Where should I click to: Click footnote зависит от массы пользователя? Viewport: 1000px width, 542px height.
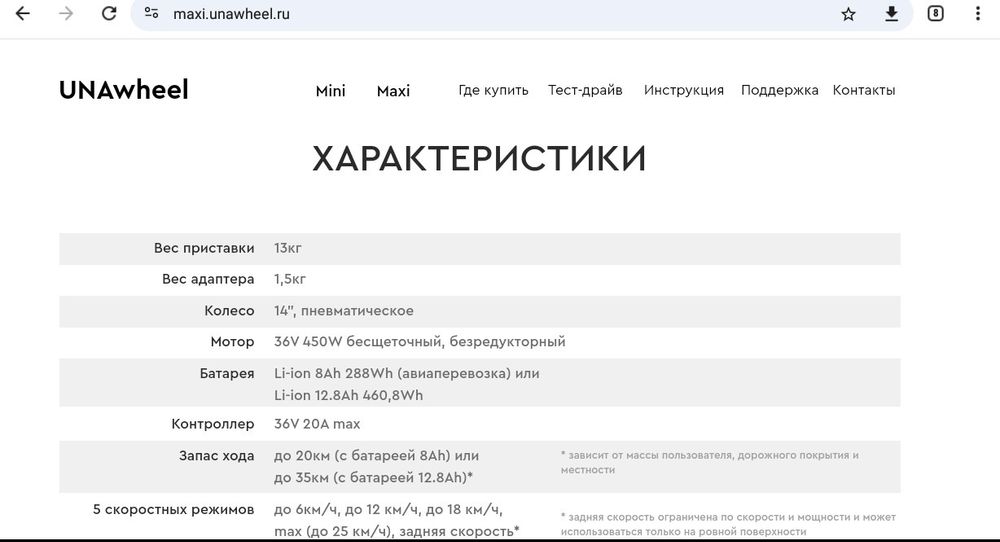click(x=710, y=462)
